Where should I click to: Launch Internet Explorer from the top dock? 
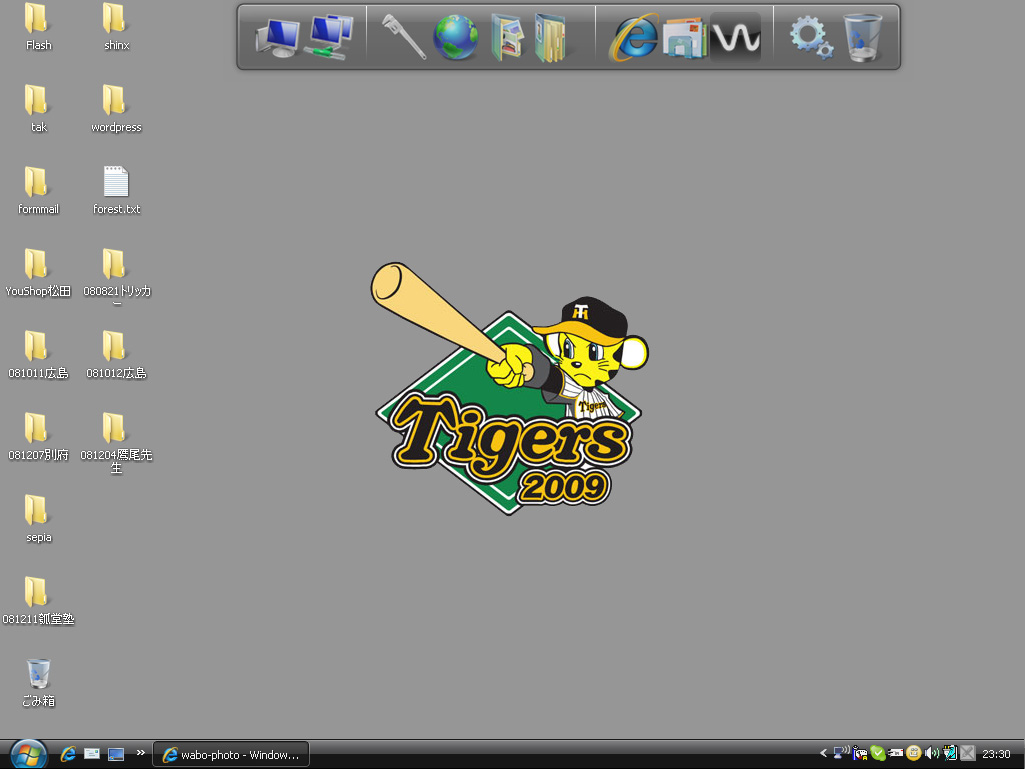(633, 37)
